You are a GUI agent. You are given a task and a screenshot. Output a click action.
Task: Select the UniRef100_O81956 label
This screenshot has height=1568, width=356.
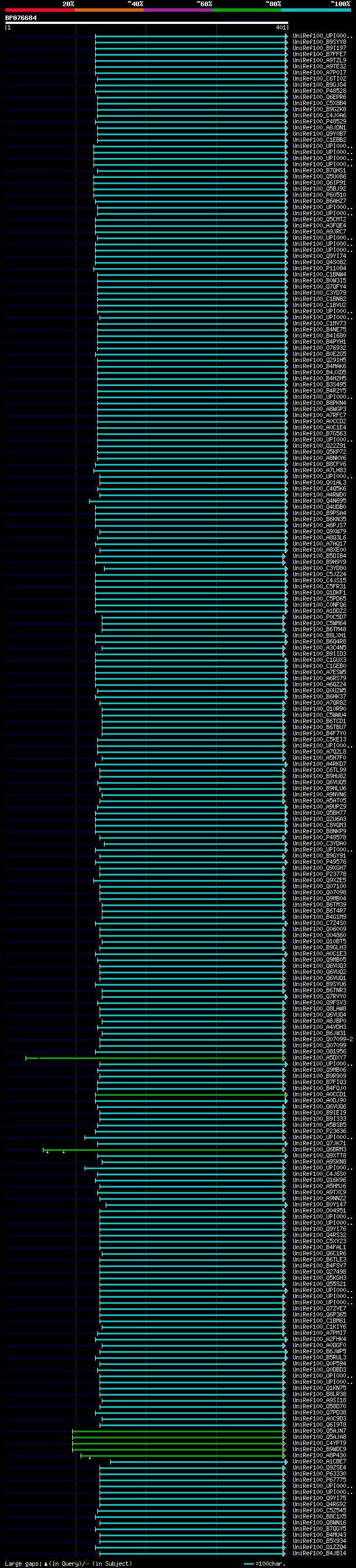pos(319,1052)
